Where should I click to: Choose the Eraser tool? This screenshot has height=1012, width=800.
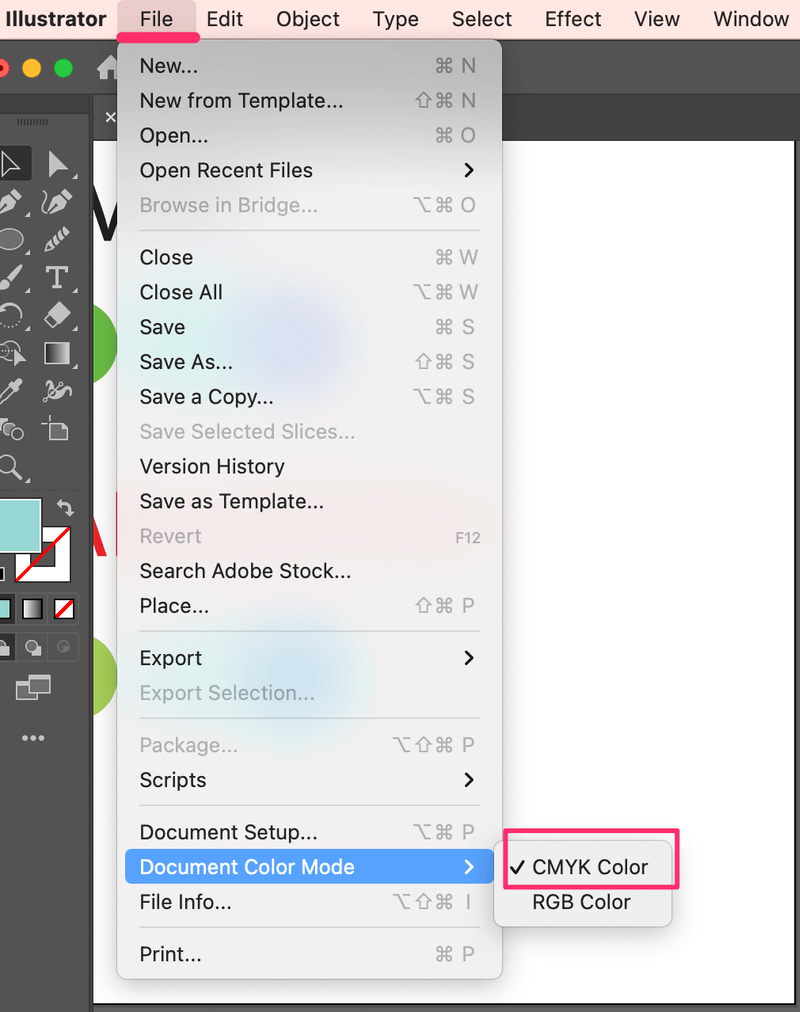coord(58,315)
